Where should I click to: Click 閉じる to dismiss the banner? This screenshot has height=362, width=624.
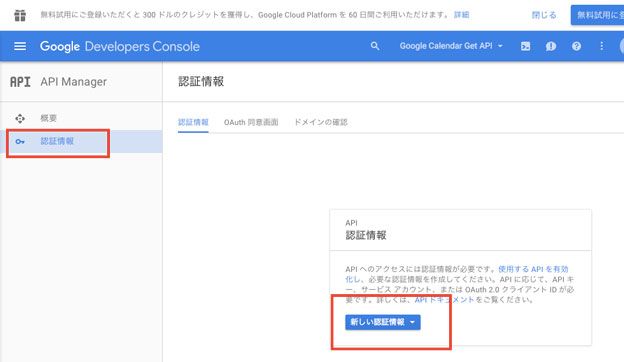pyautogui.click(x=544, y=15)
